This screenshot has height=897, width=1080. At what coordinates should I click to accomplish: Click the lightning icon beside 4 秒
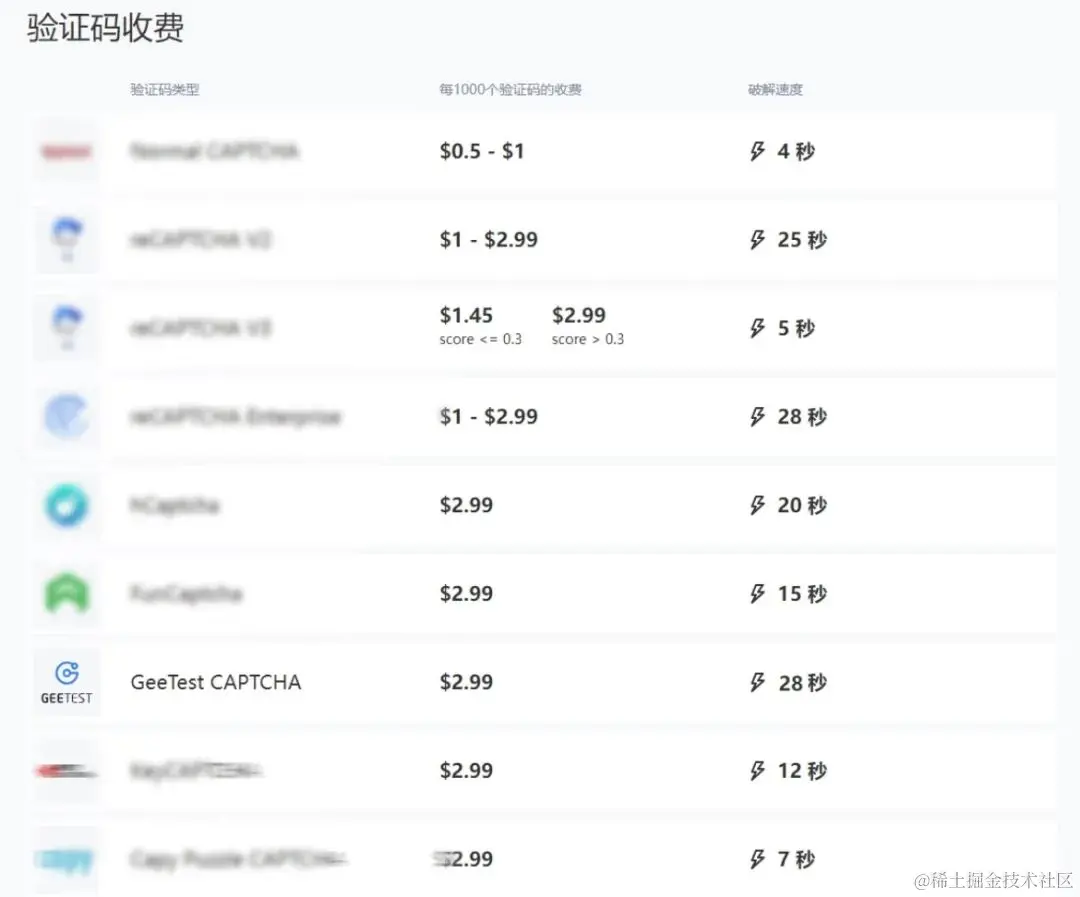(x=757, y=151)
